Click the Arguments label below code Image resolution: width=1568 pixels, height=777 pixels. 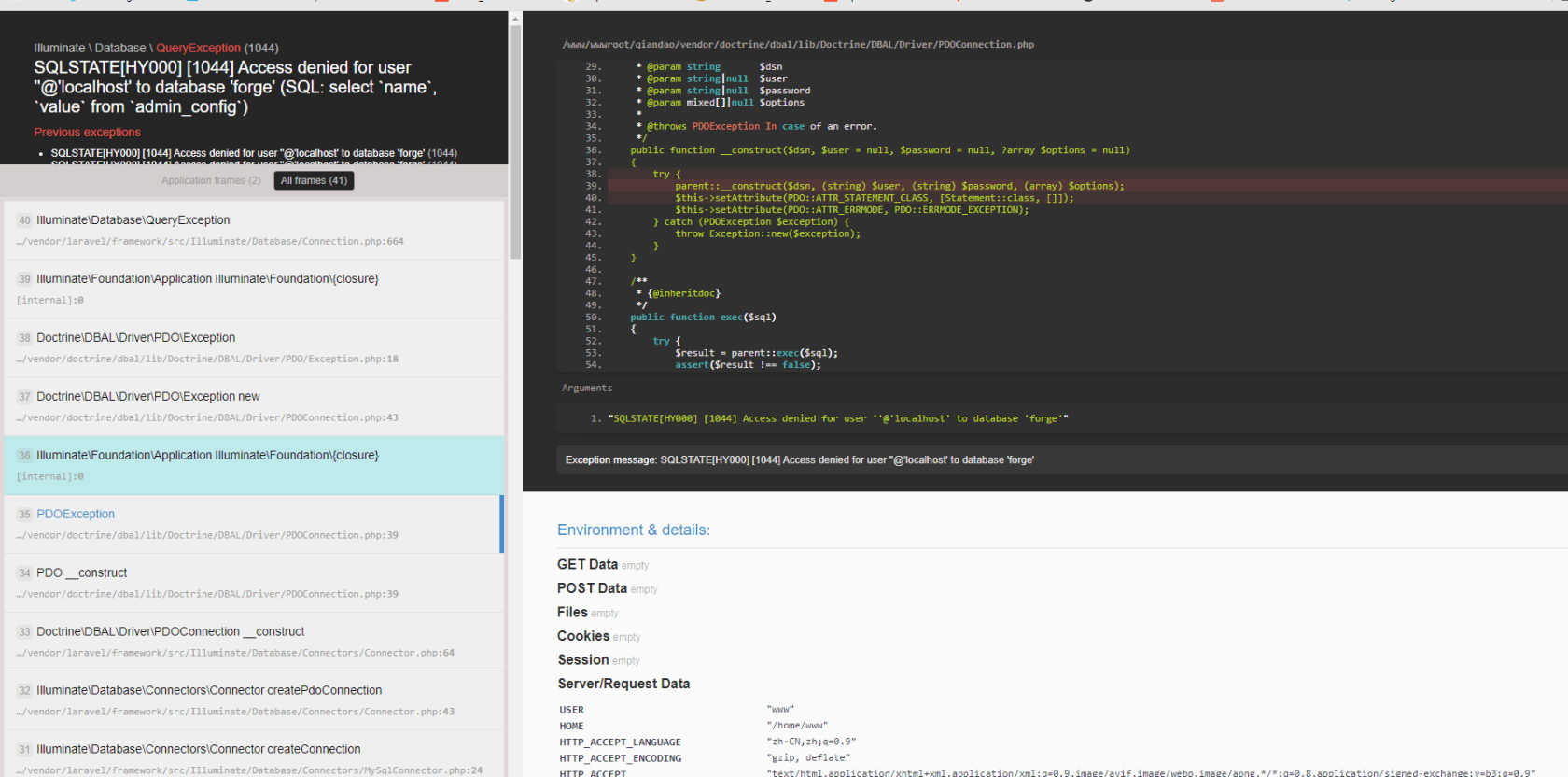pos(587,388)
